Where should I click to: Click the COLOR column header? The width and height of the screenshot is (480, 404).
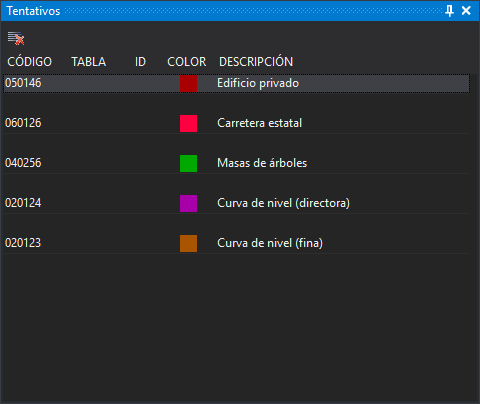(x=187, y=62)
